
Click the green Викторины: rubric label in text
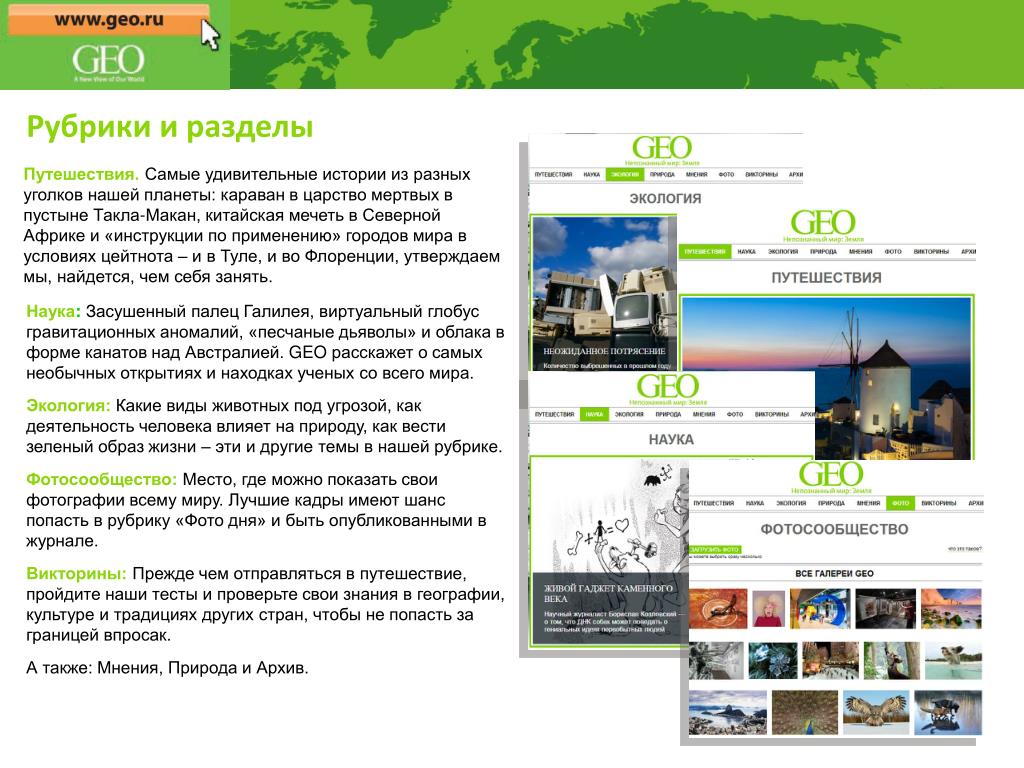click(76, 573)
